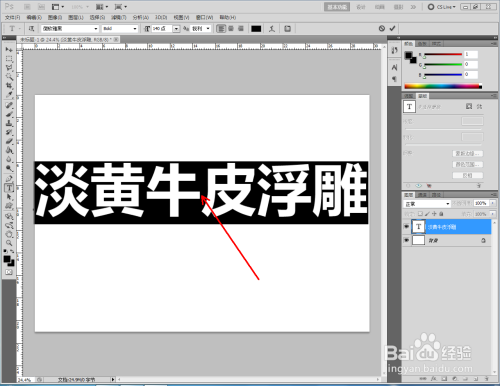500x386 pixels.
Task: Select the Move tool
Action: pos(9,50)
